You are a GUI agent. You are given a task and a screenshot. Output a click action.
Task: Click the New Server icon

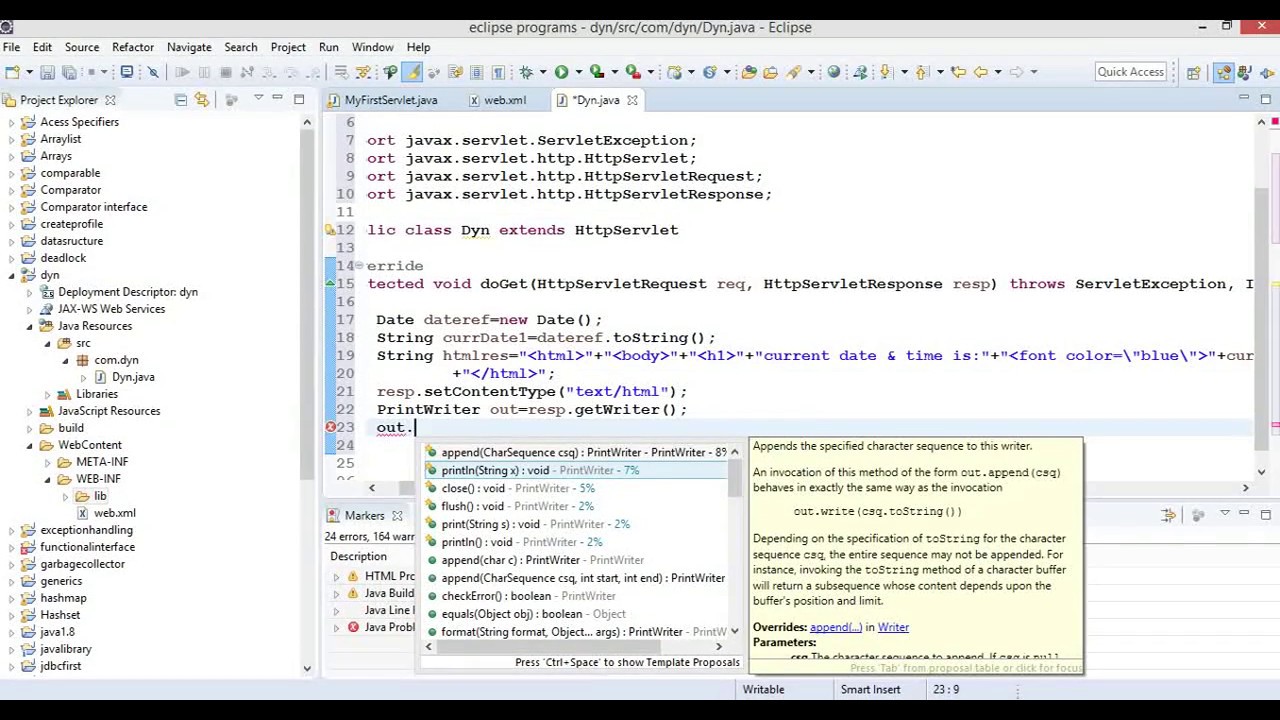[675, 72]
